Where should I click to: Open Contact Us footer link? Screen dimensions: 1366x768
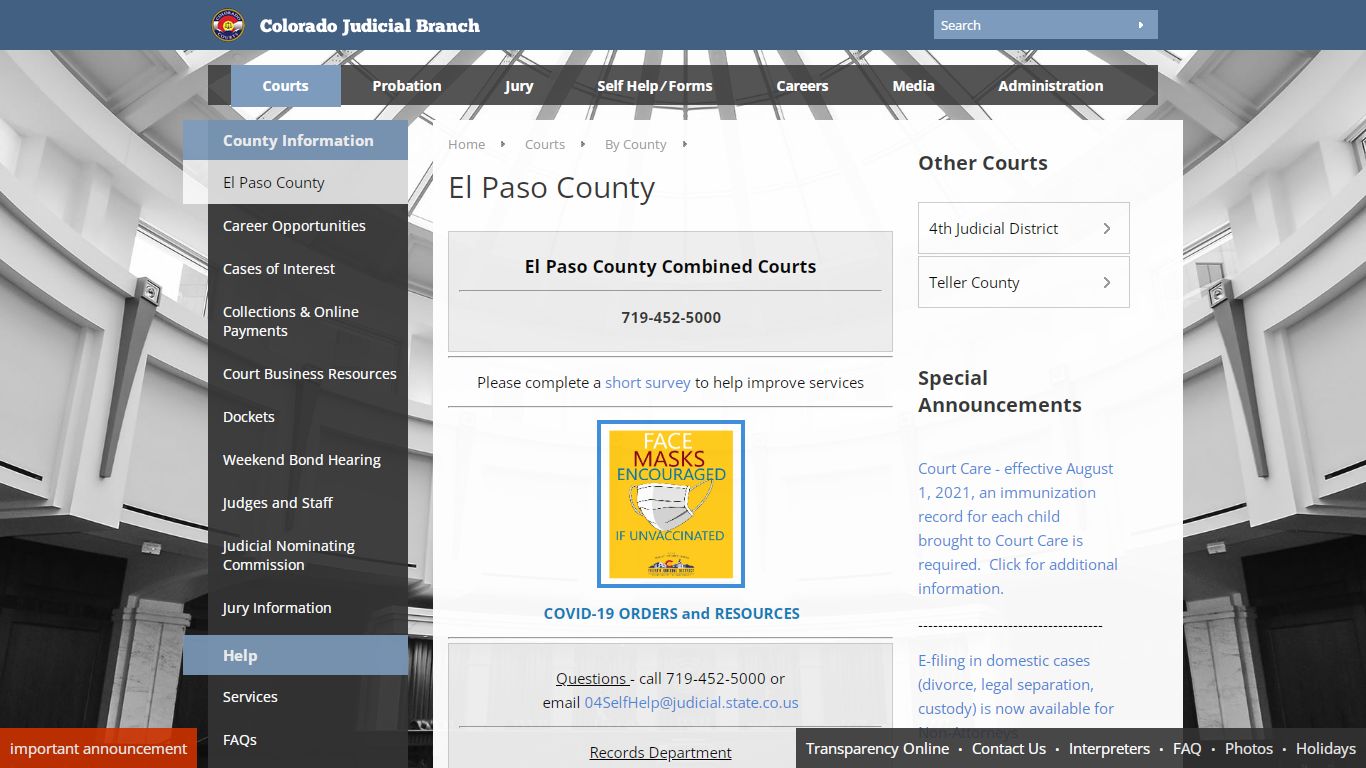click(1009, 748)
